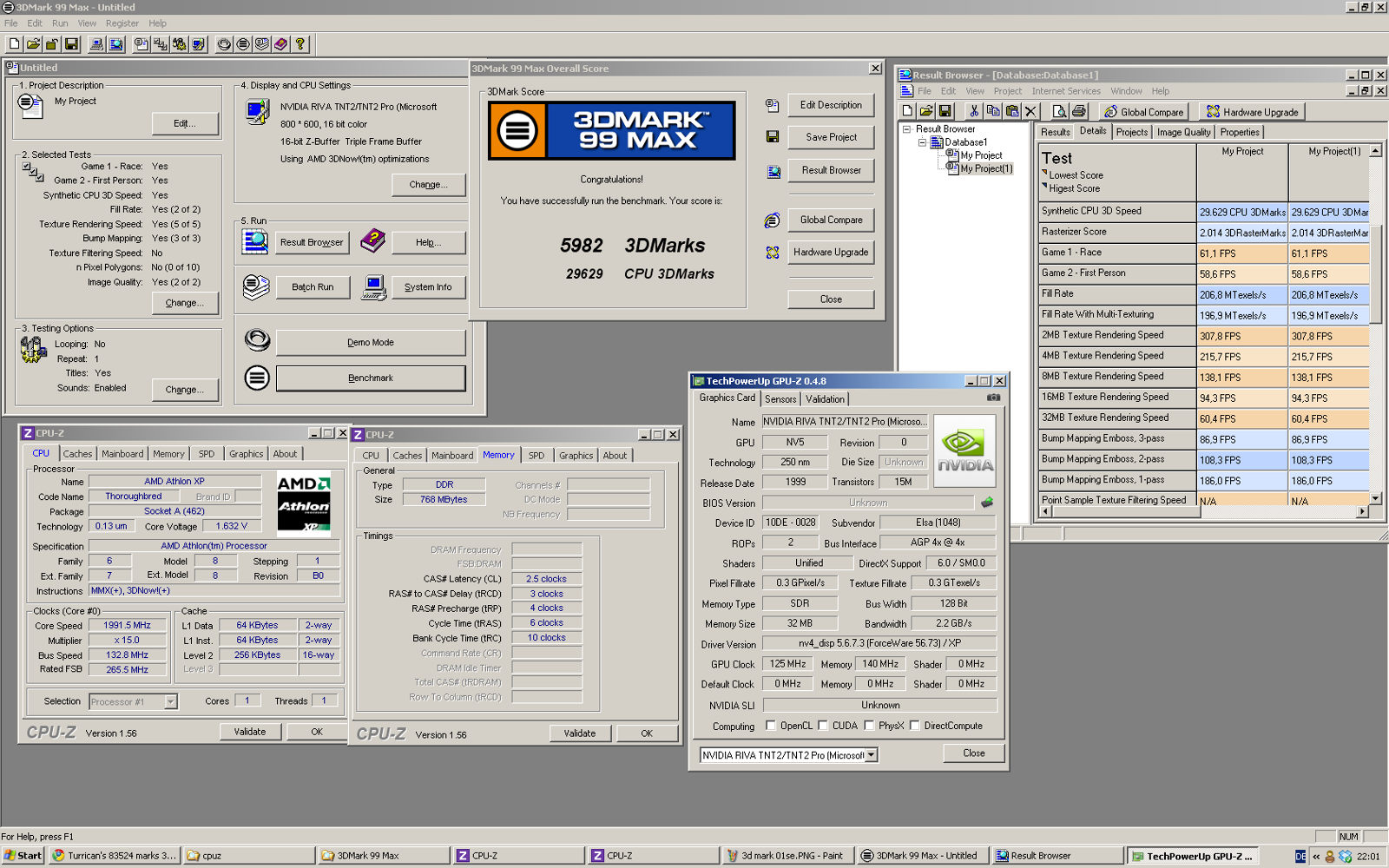The width and height of the screenshot is (1389, 868).
Task: Click Validate in left CPU-Z window
Action: [250, 732]
